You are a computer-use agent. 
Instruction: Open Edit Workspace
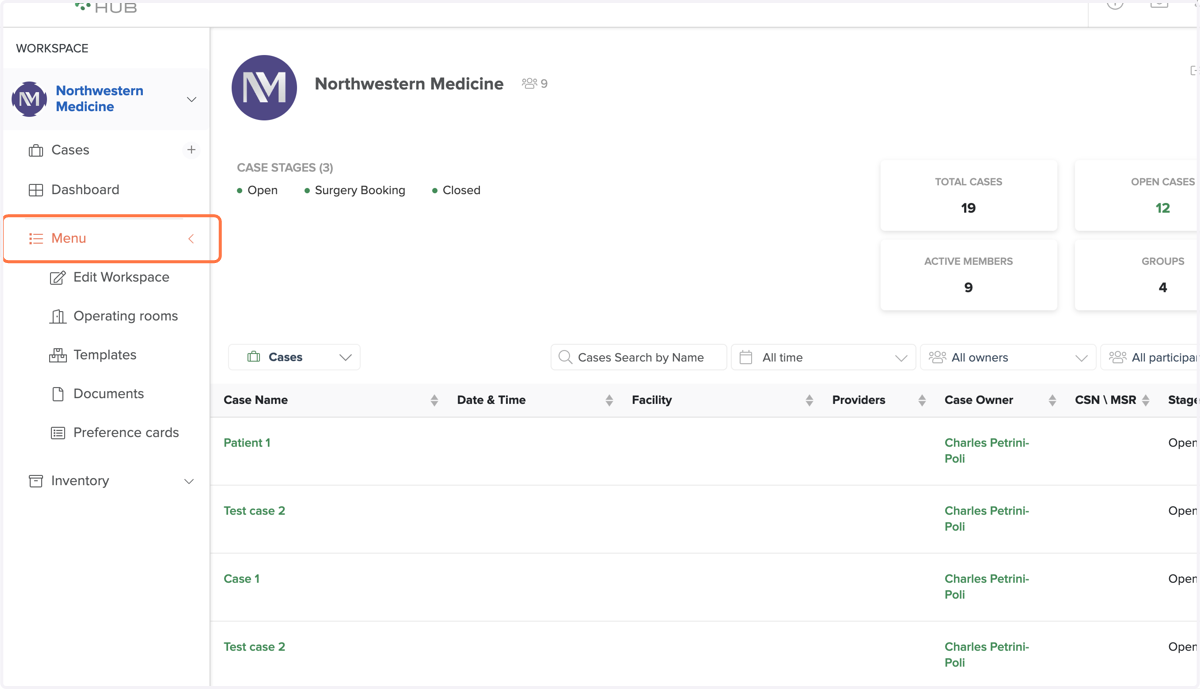[x=121, y=277]
